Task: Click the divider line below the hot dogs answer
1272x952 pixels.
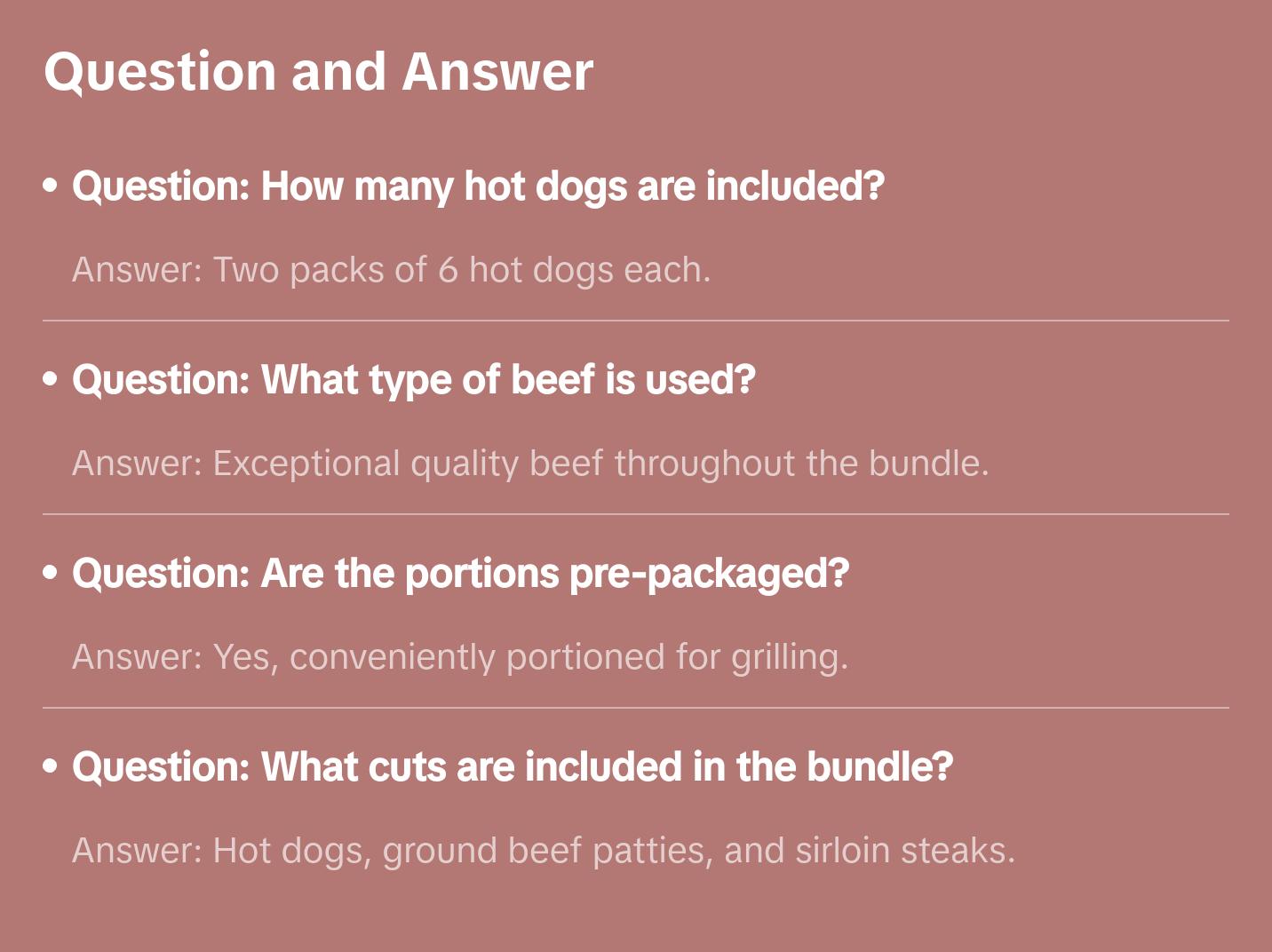Action: [636, 321]
